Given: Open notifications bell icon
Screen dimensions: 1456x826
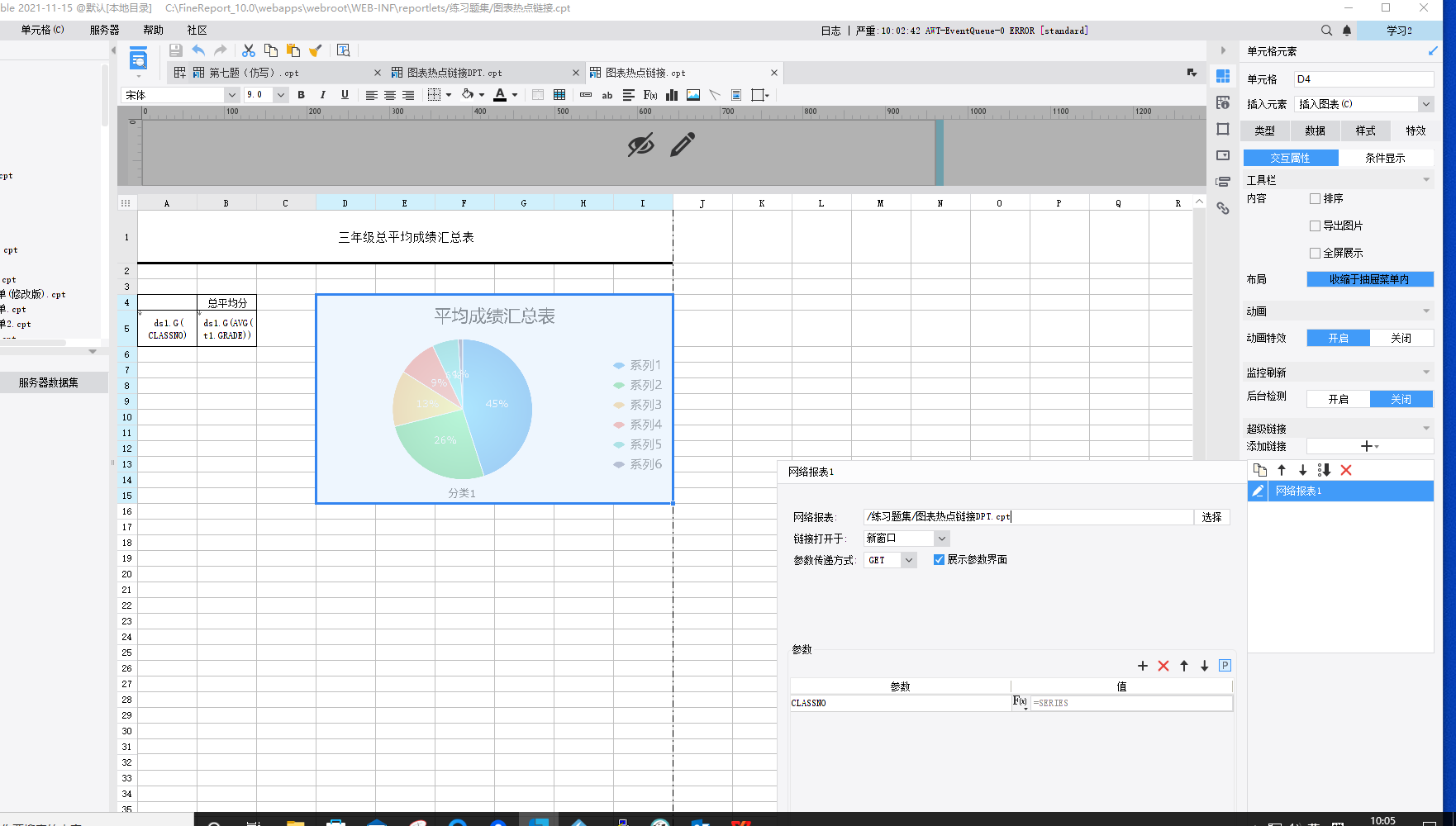Looking at the screenshot, I should (x=1347, y=31).
